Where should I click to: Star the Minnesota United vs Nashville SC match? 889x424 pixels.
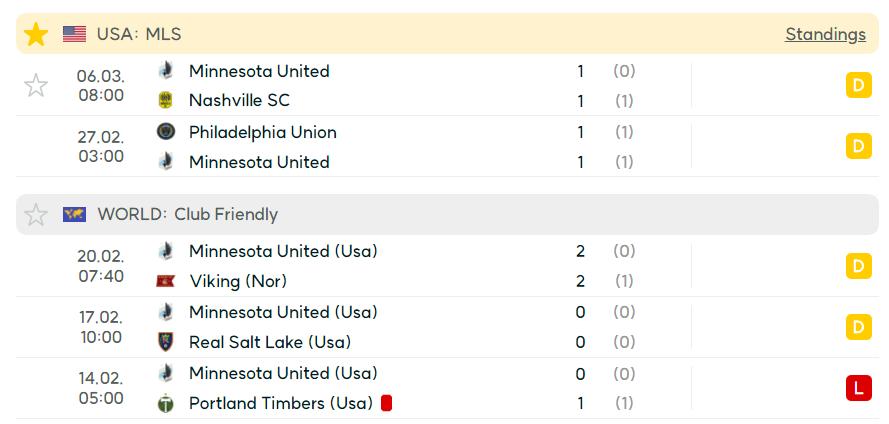point(36,86)
